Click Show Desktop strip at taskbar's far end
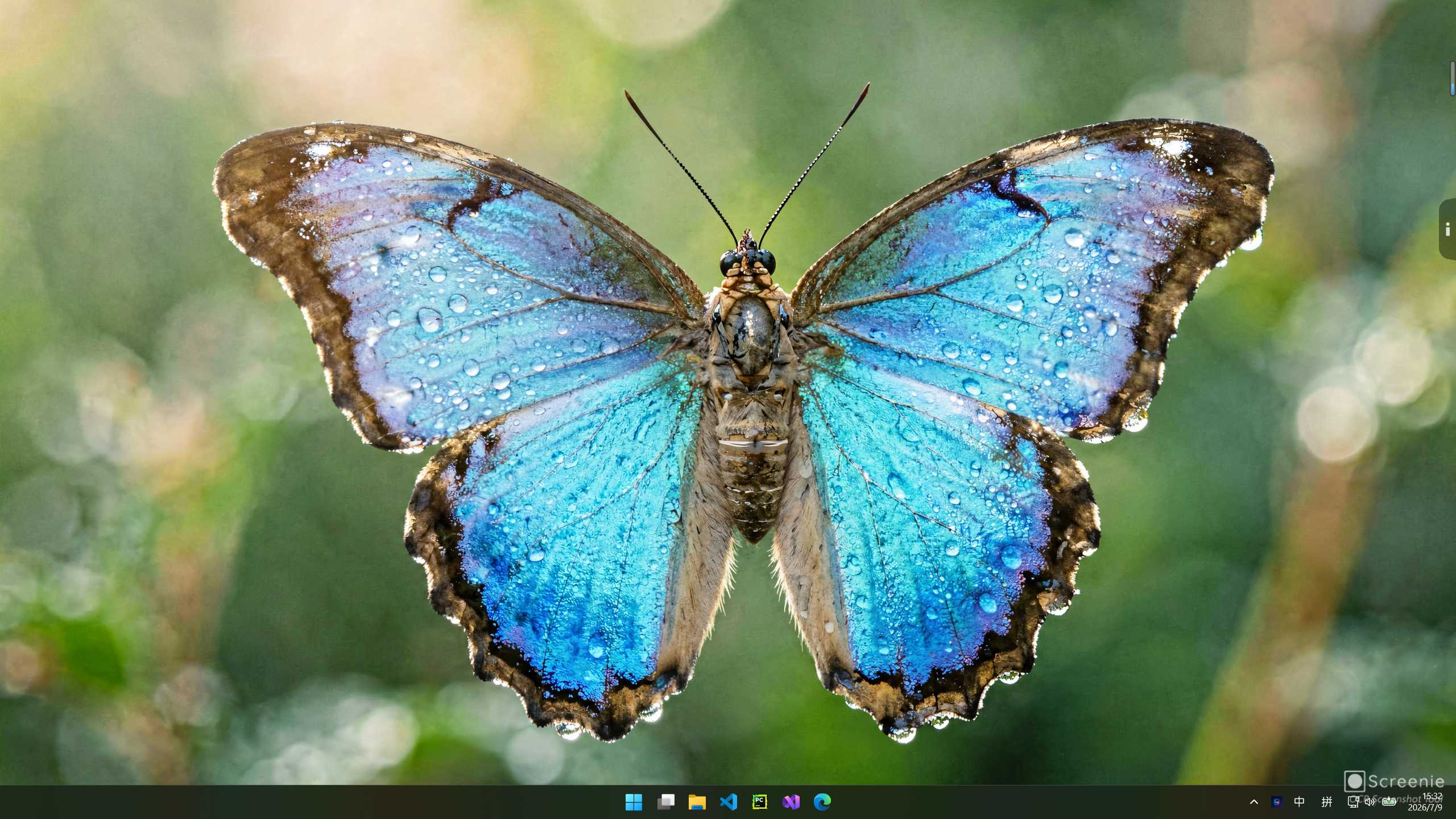 [1453, 802]
